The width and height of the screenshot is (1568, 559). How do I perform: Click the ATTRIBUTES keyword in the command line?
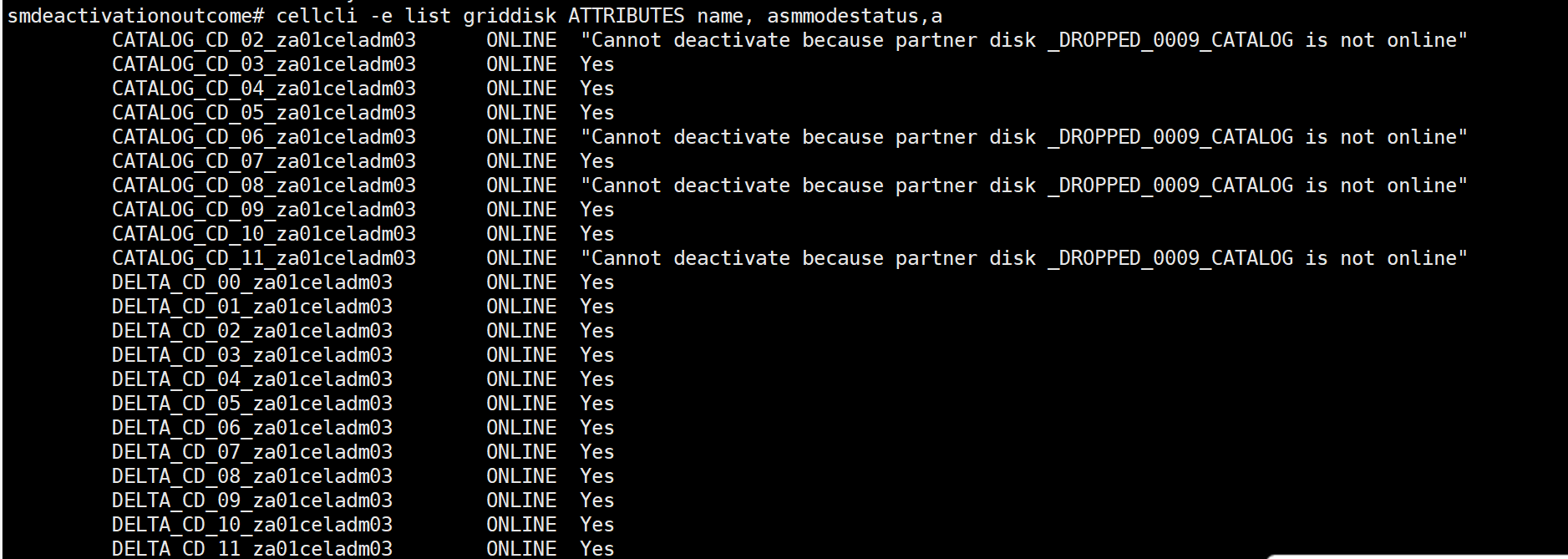coord(627,16)
